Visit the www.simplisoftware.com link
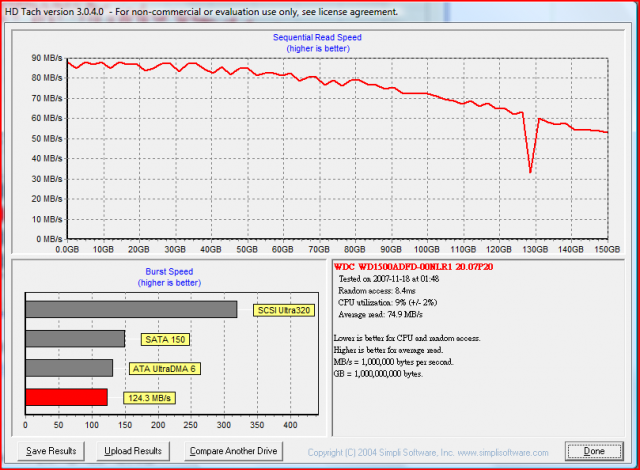The image size is (640, 470). (503, 452)
